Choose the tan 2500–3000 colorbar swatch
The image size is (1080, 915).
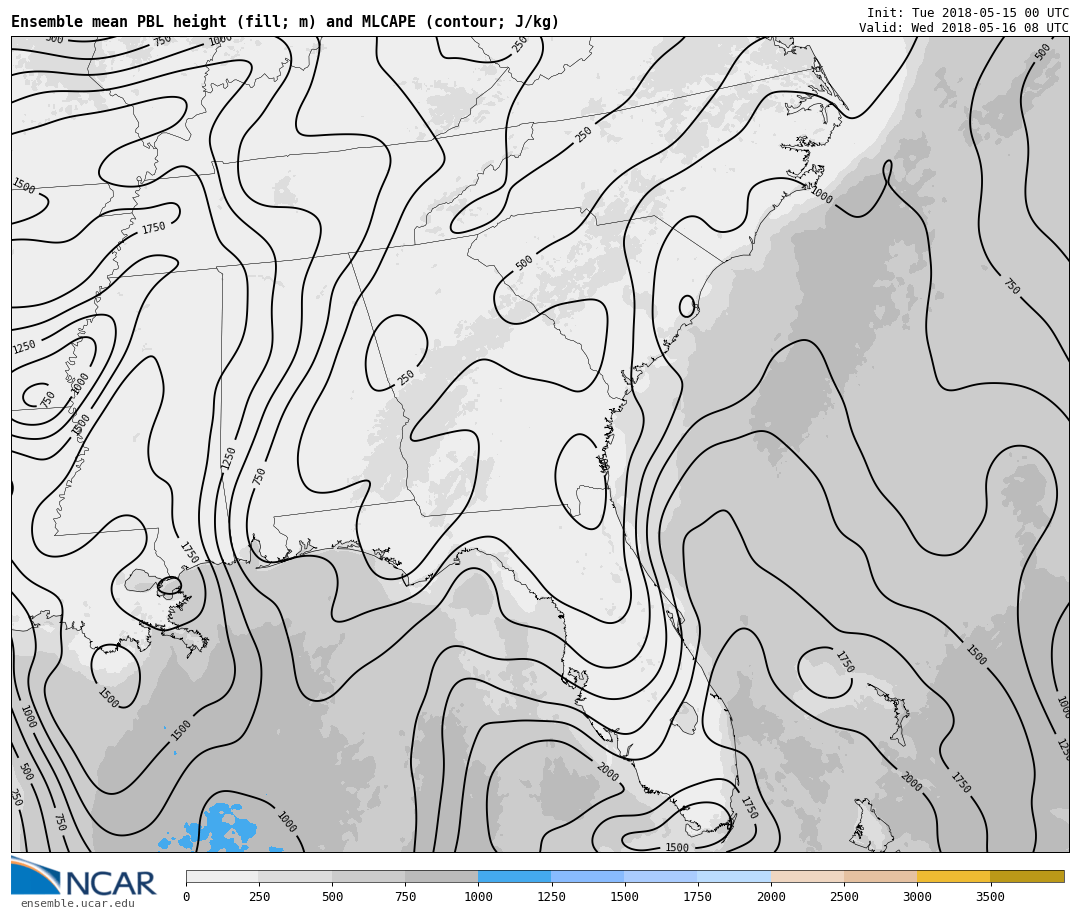pyautogui.click(x=880, y=876)
